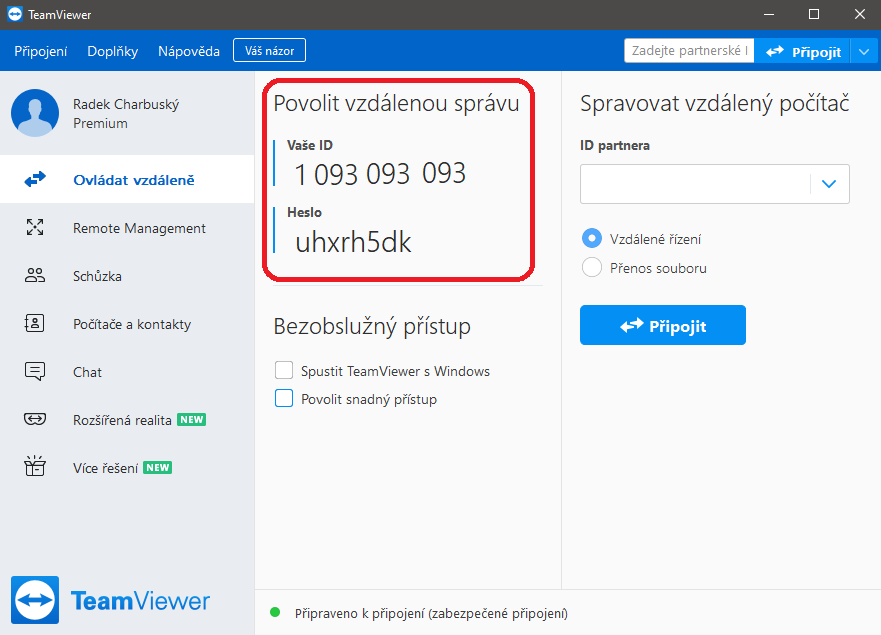Open the Nápověda menu
The width and height of the screenshot is (881, 635).
pyautogui.click(x=187, y=51)
